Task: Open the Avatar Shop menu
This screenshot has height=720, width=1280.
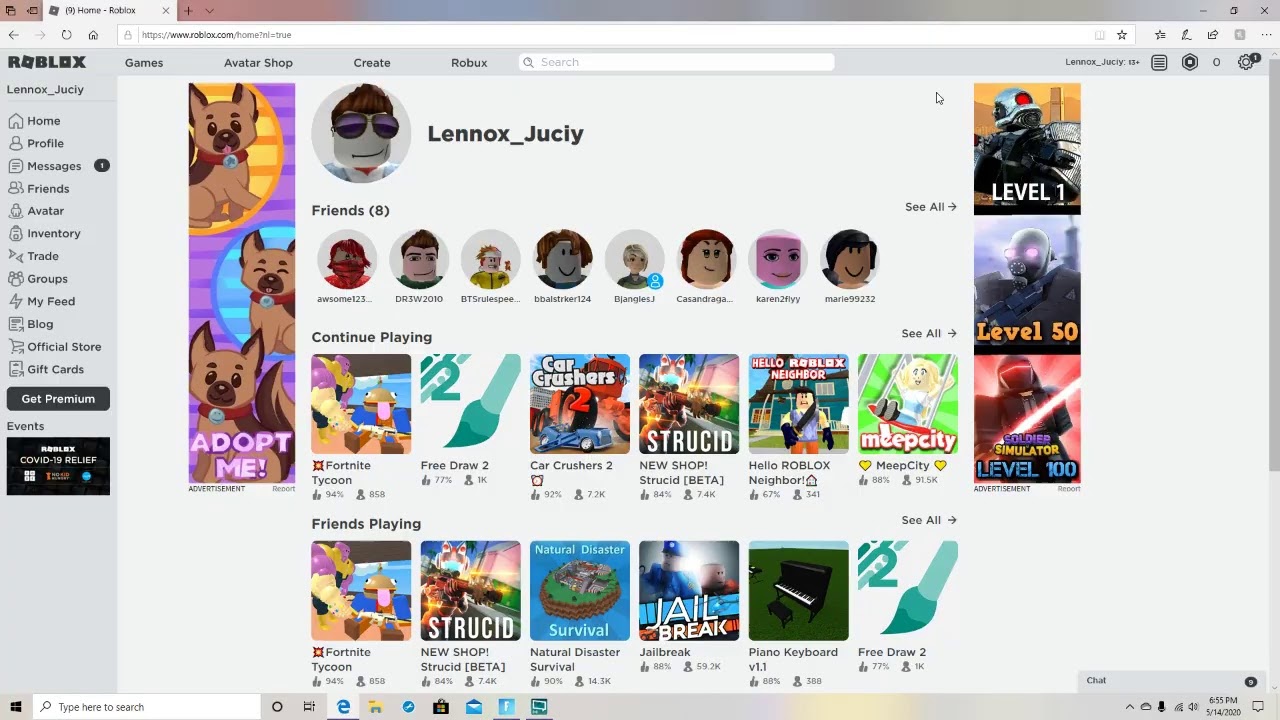Action: [258, 62]
